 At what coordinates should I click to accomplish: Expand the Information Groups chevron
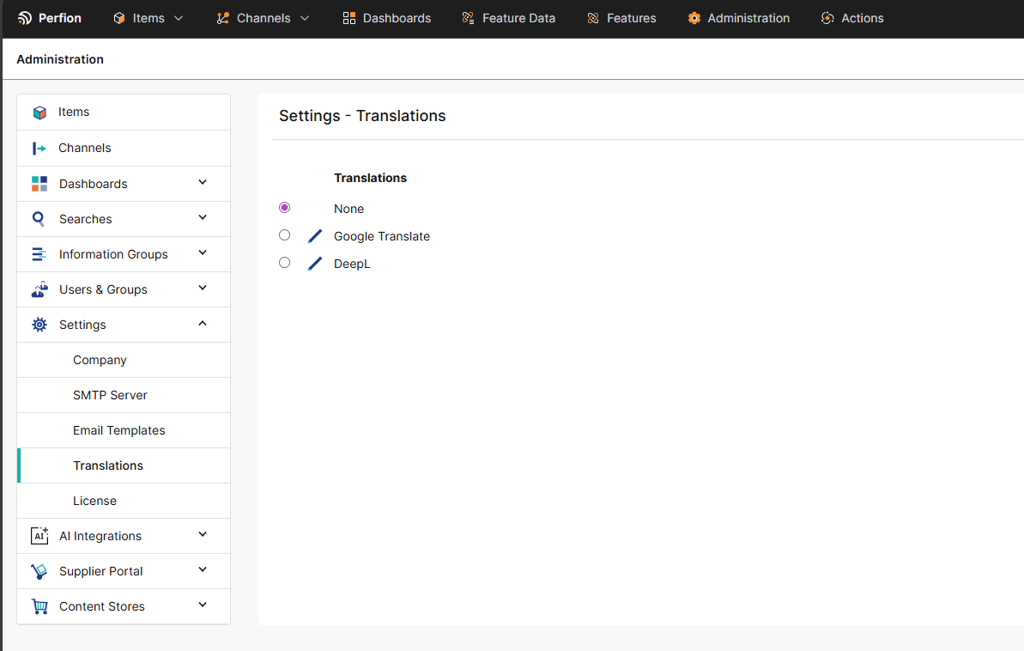click(x=202, y=253)
